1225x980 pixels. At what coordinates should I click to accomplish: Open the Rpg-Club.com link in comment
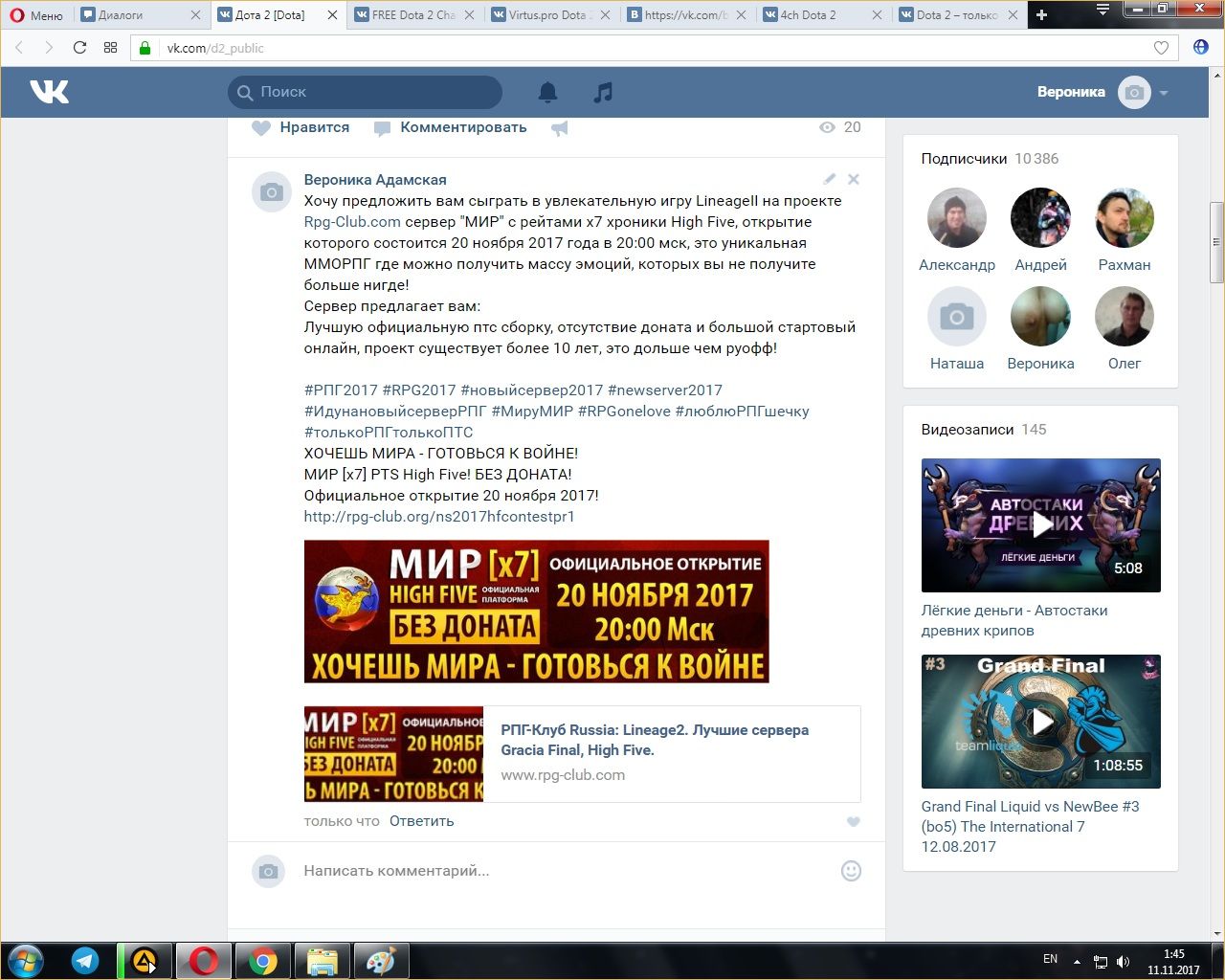tap(352, 222)
